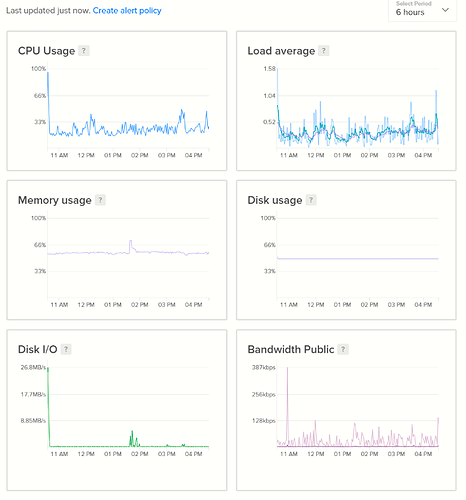Click the Disk I/O title

click(38, 349)
